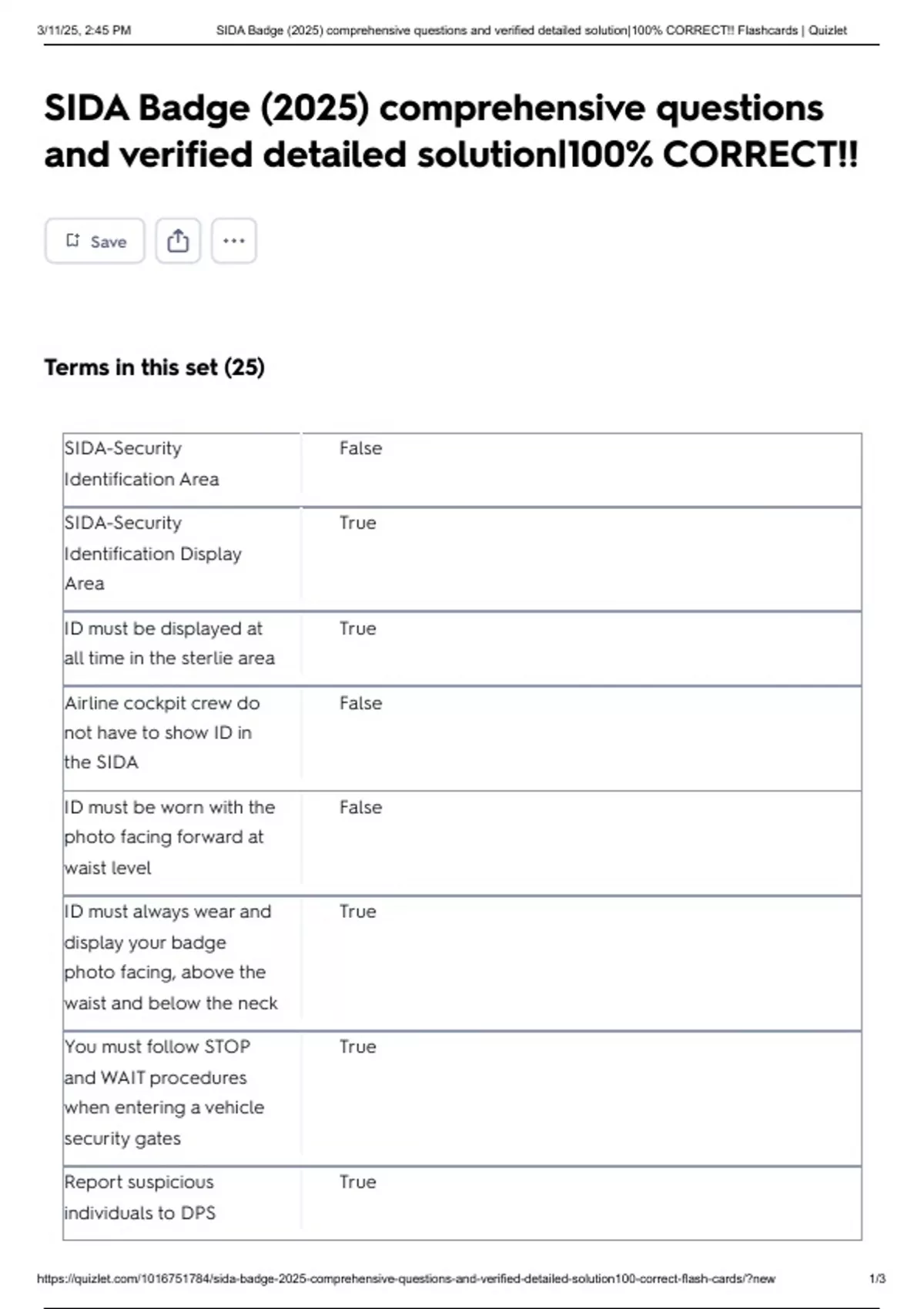Click the 'Airline cockpit crew' term card
Screen dimensions: 924x1309
coord(162,732)
